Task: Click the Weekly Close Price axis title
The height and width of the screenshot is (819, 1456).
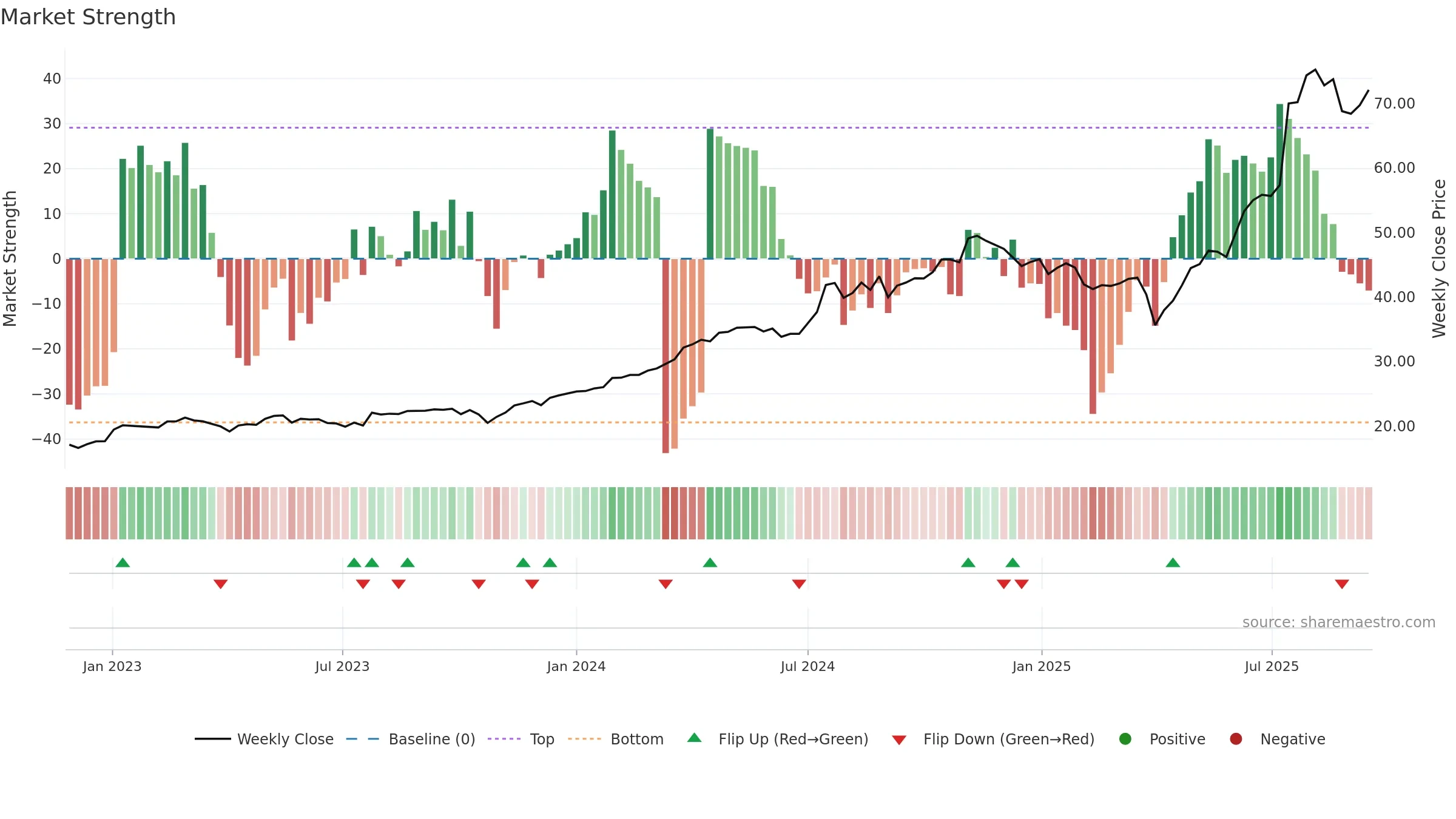Action: 1439,258
